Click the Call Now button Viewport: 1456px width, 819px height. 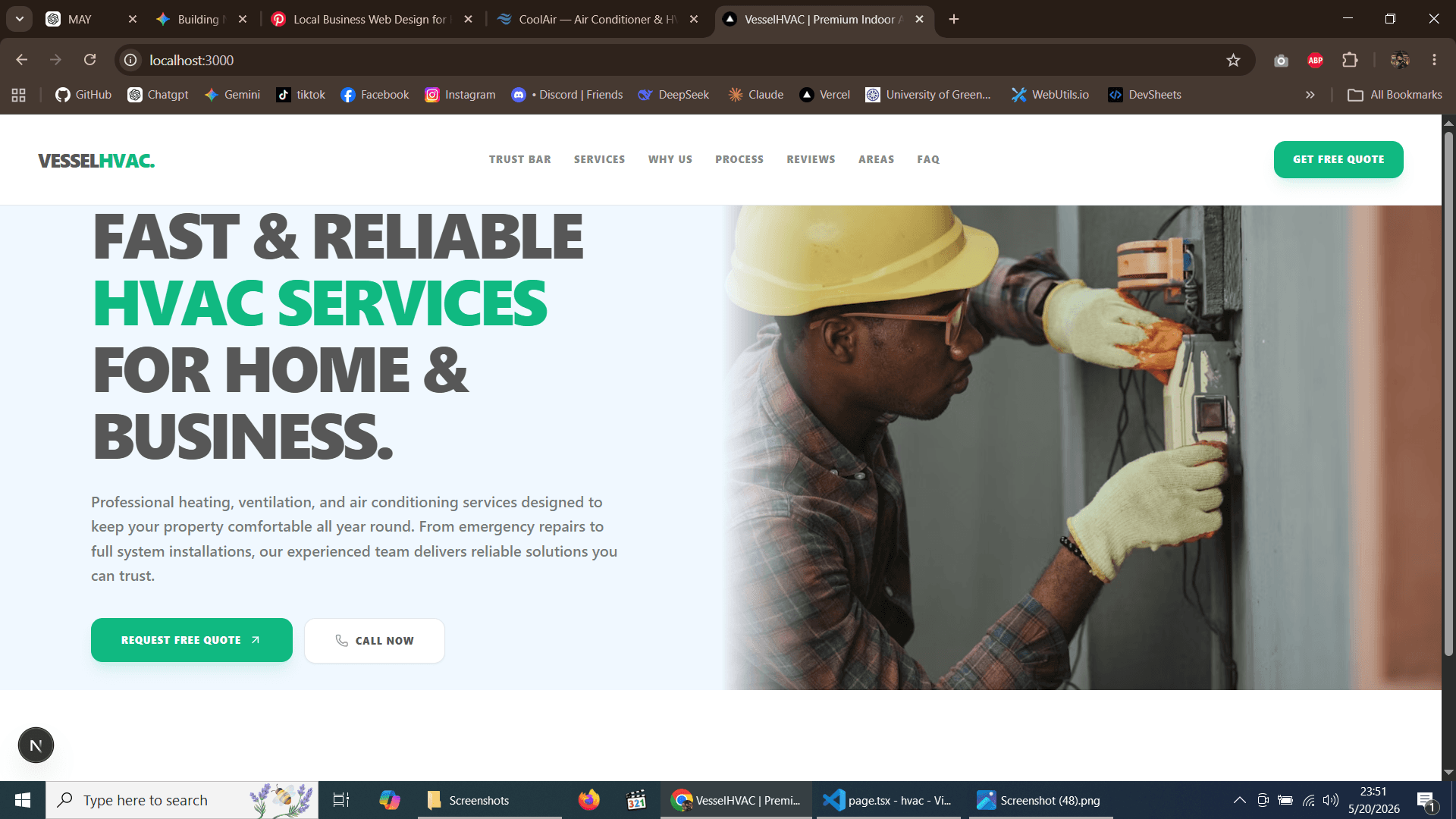[x=375, y=641]
